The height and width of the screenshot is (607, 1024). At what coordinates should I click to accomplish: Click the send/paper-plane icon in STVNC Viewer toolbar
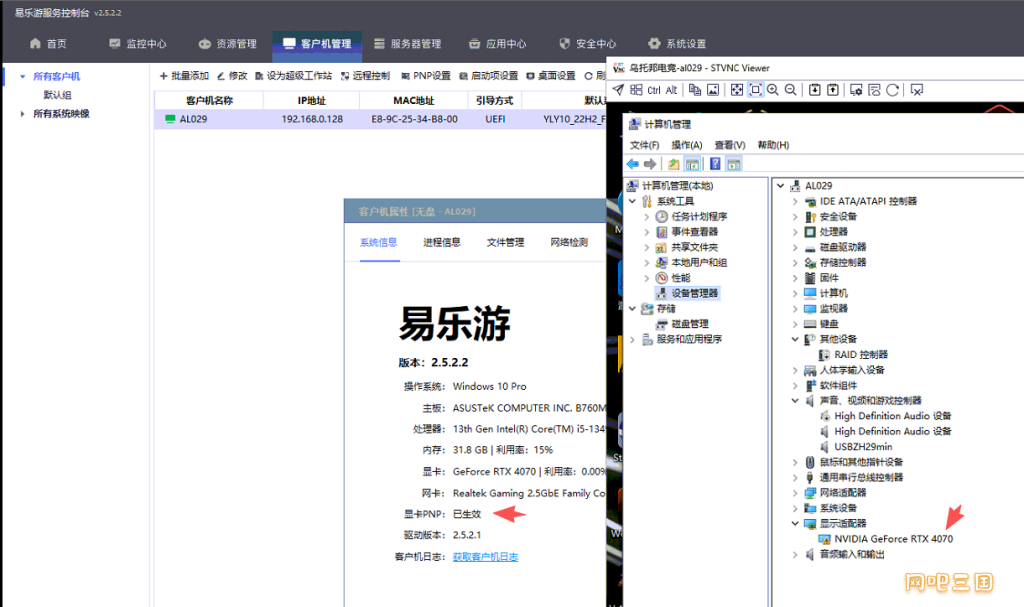(618, 90)
